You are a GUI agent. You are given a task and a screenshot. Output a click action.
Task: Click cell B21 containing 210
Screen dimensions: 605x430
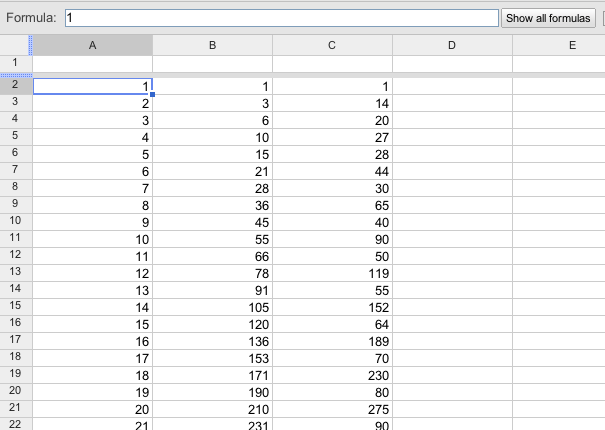tap(213, 409)
